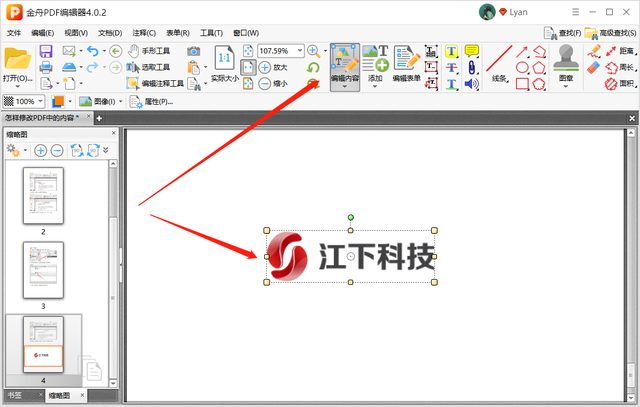Click the camera snapshot icon

pyautogui.click(x=193, y=51)
